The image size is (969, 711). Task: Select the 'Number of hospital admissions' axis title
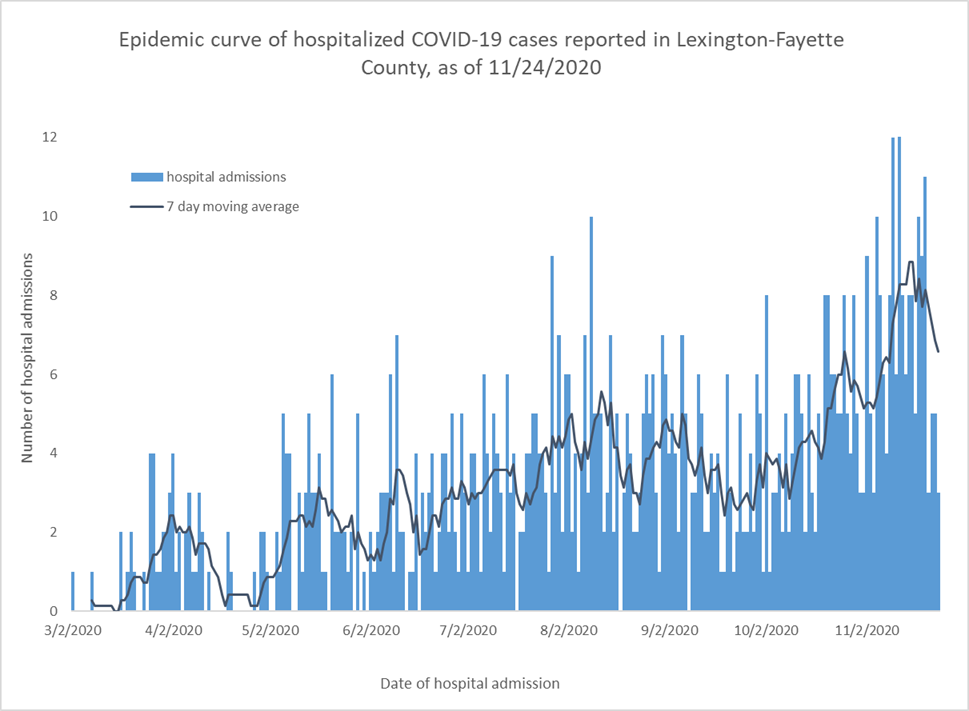(29, 357)
